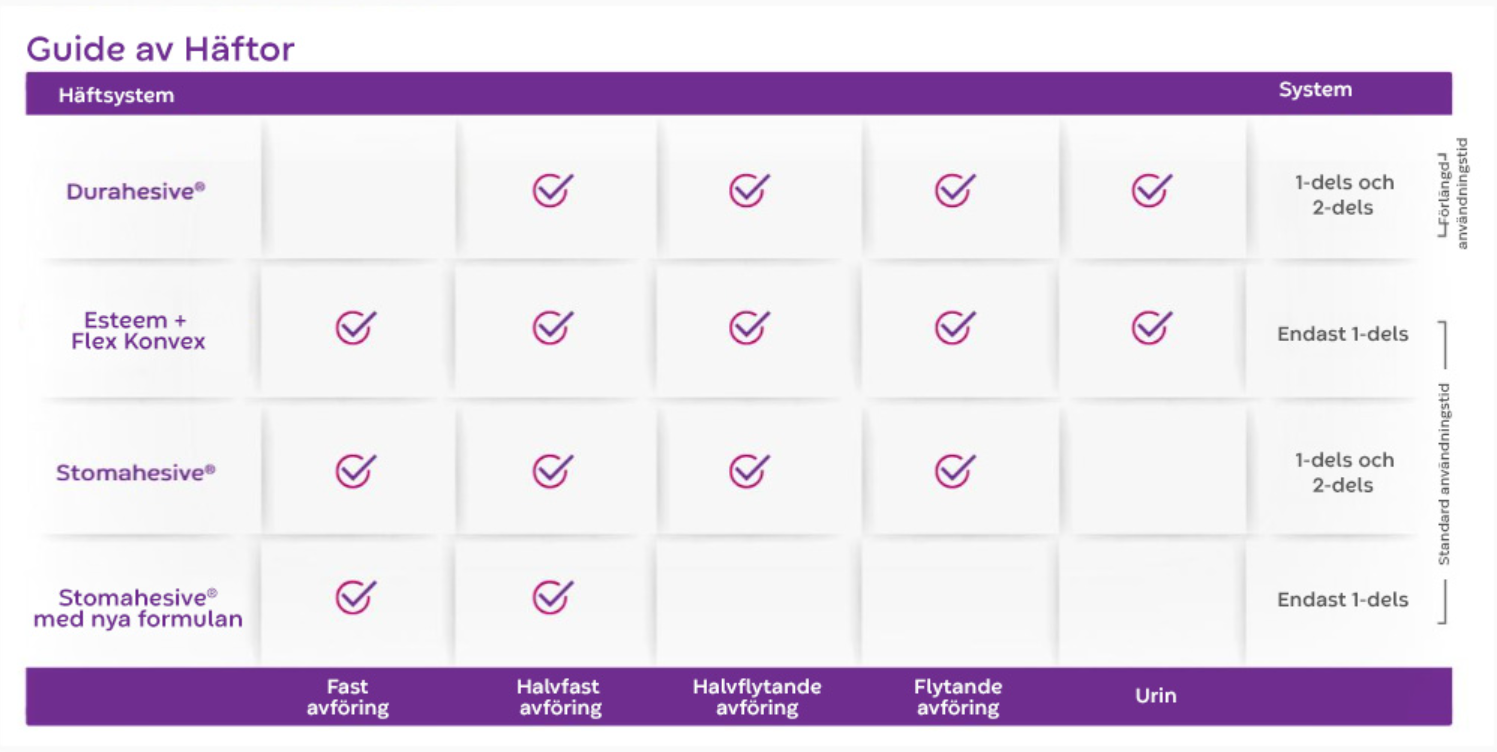Click Esteem + Flex Konvex Urin checkmark
The image size is (1497, 752).
pos(1151,327)
